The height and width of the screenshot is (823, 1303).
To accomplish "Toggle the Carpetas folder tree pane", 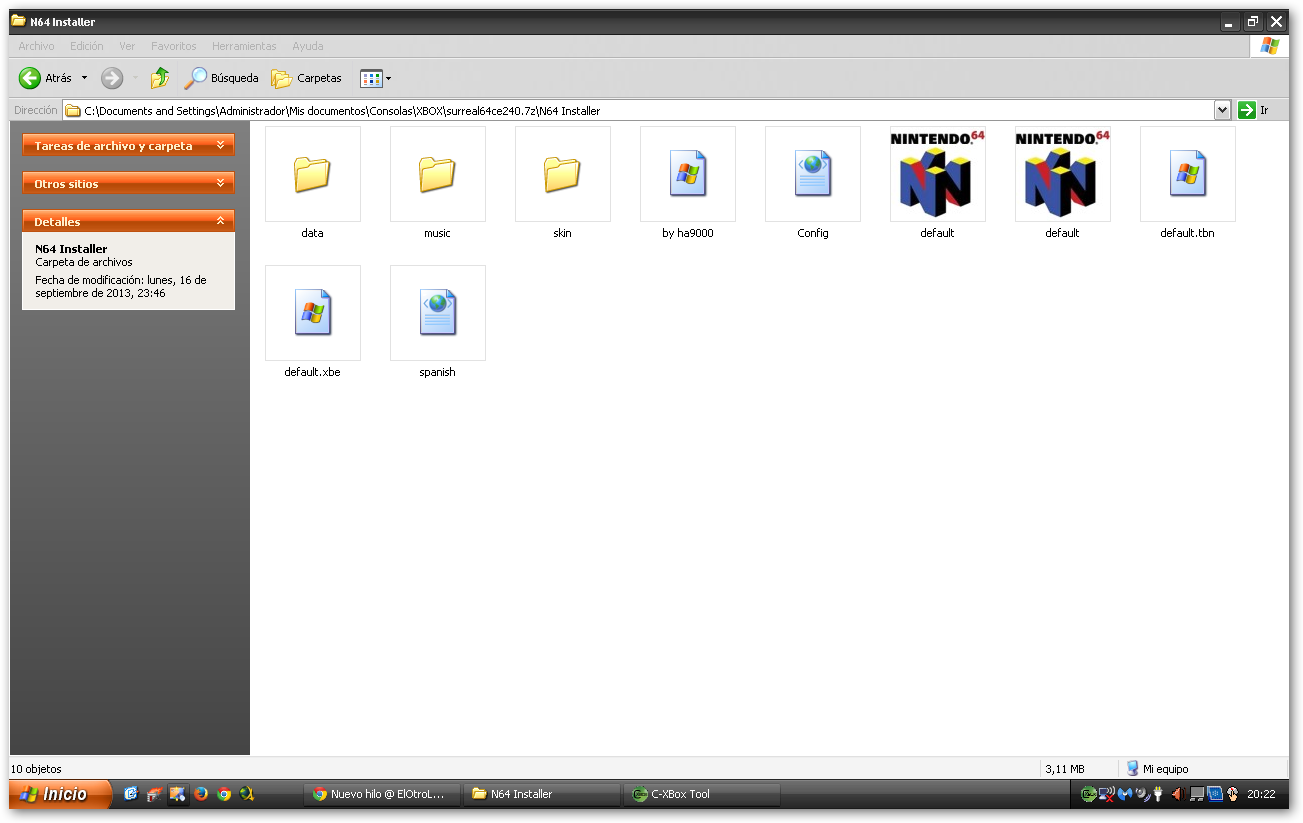I will click(307, 78).
